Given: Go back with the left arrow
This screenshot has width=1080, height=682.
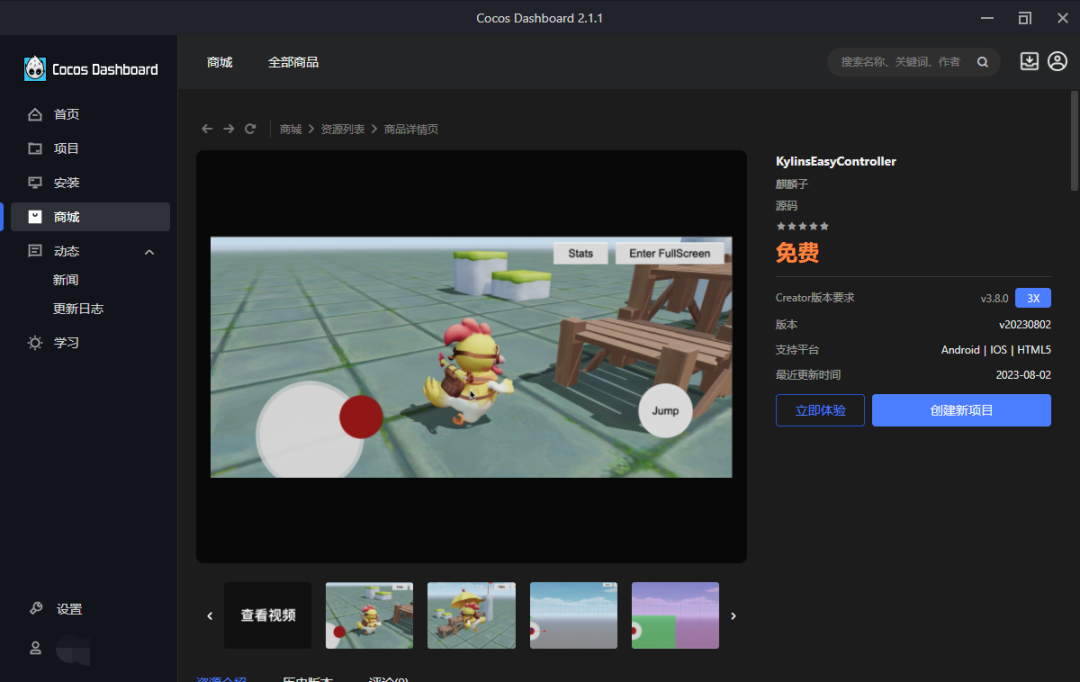Looking at the screenshot, I should [x=207, y=129].
